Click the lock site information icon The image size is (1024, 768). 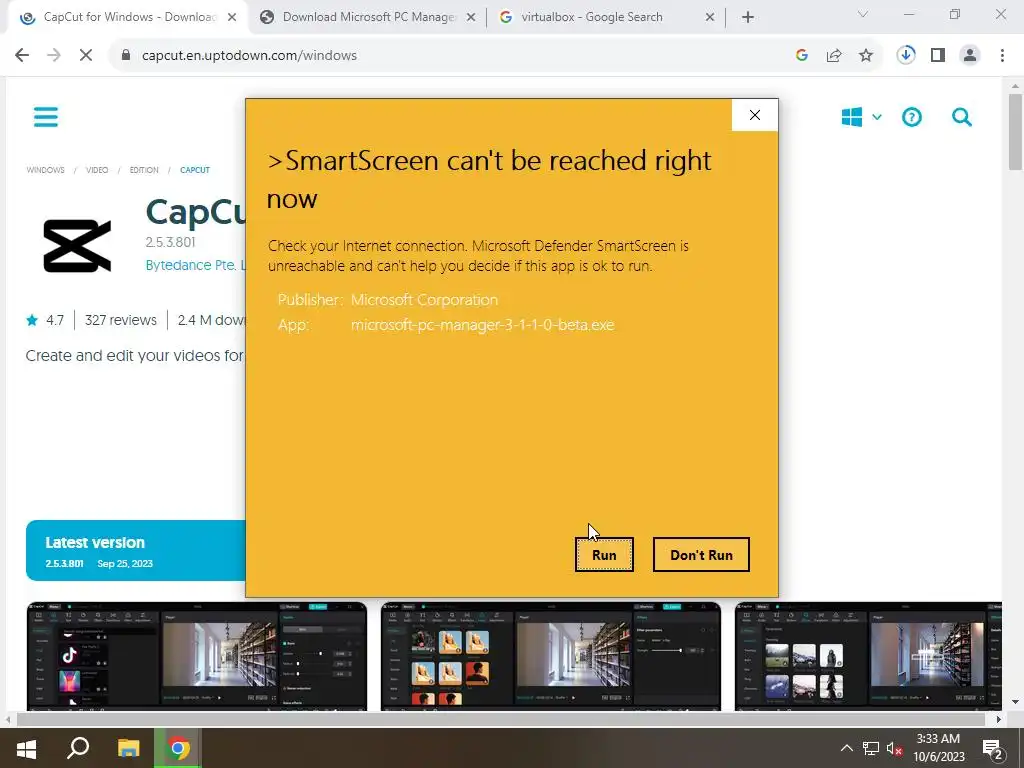coord(126,56)
